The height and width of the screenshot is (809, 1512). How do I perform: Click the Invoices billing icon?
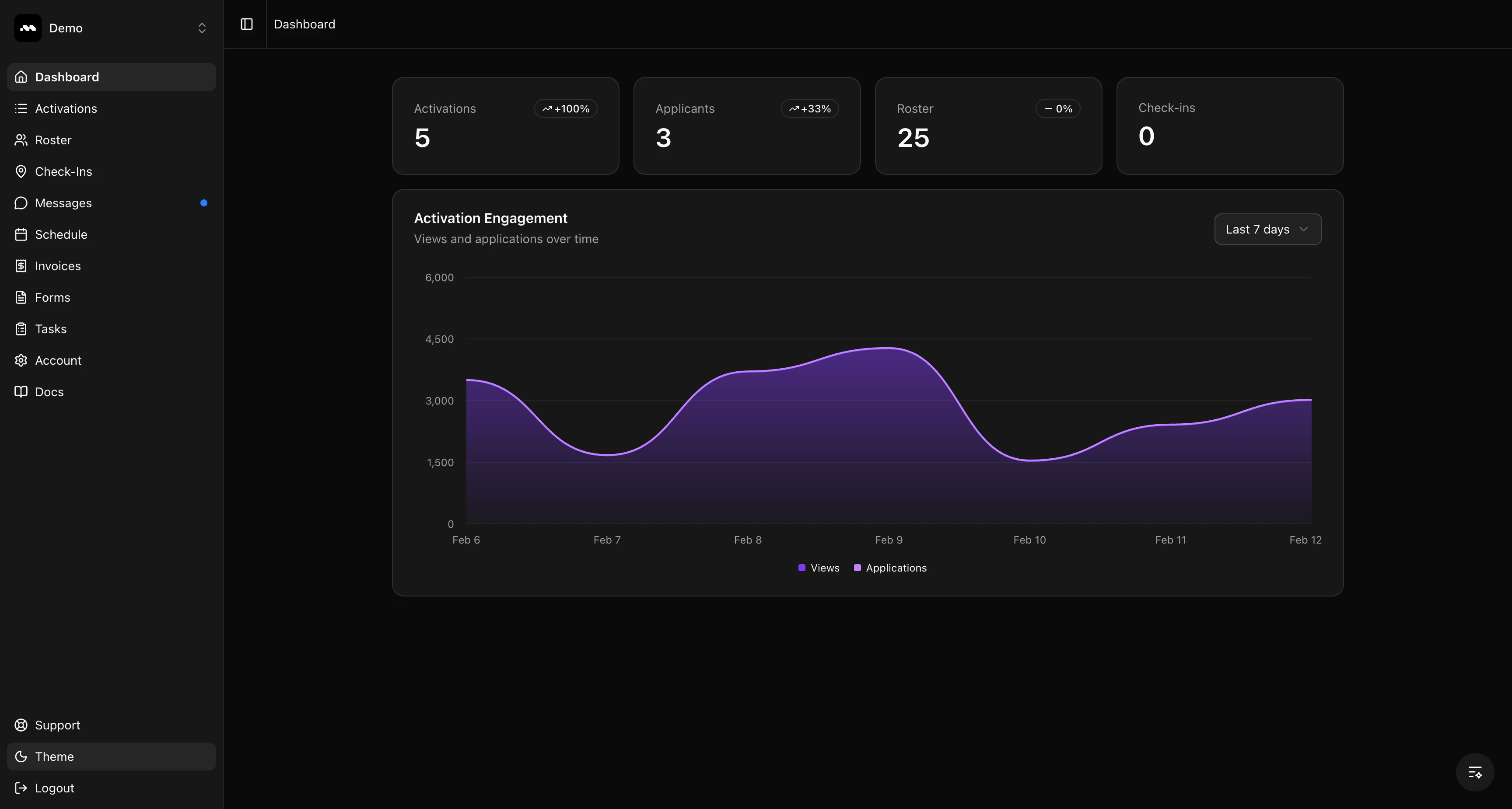click(x=21, y=266)
